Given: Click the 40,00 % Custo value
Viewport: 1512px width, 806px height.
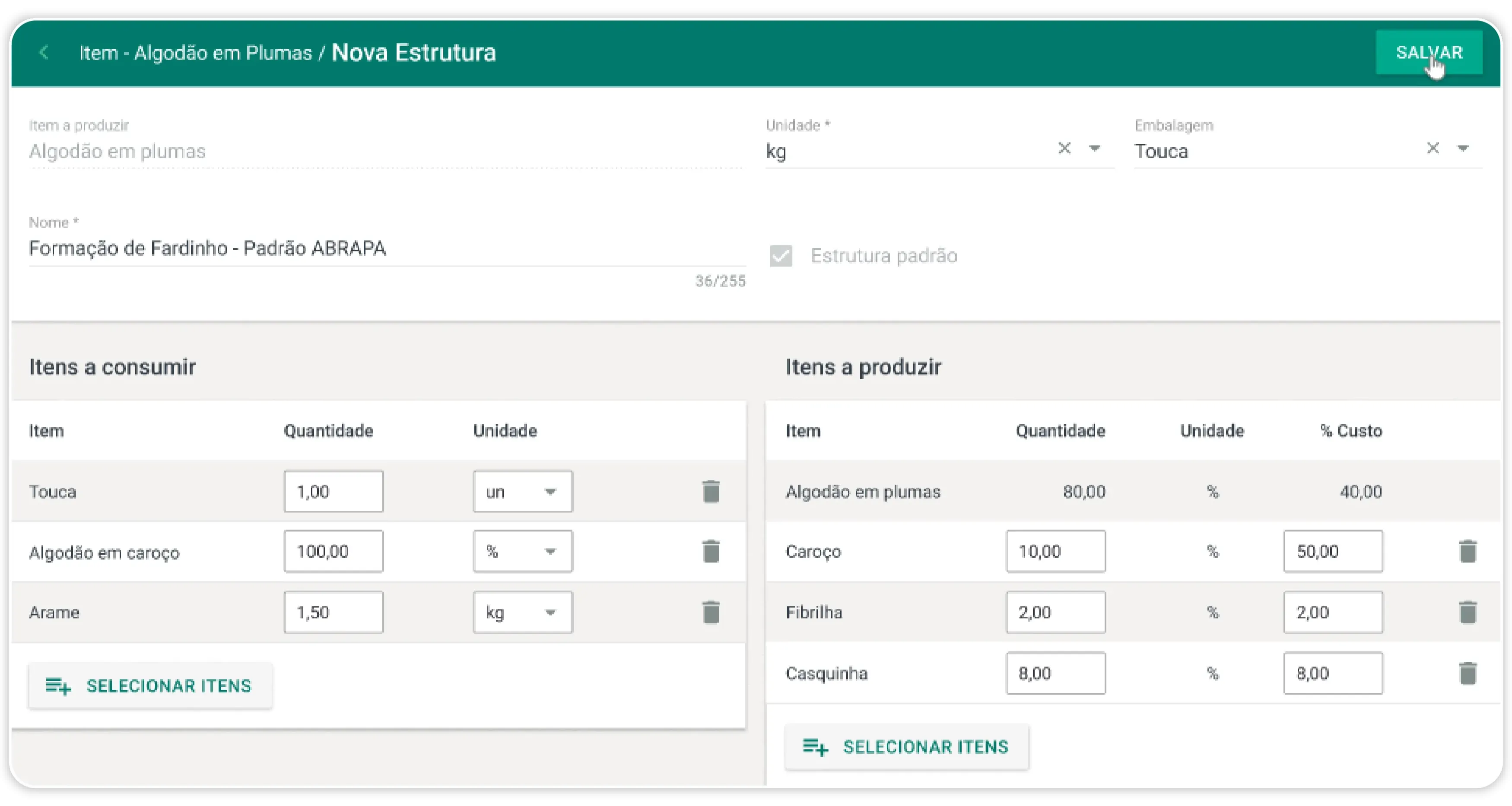Looking at the screenshot, I should tap(1360, 492).
